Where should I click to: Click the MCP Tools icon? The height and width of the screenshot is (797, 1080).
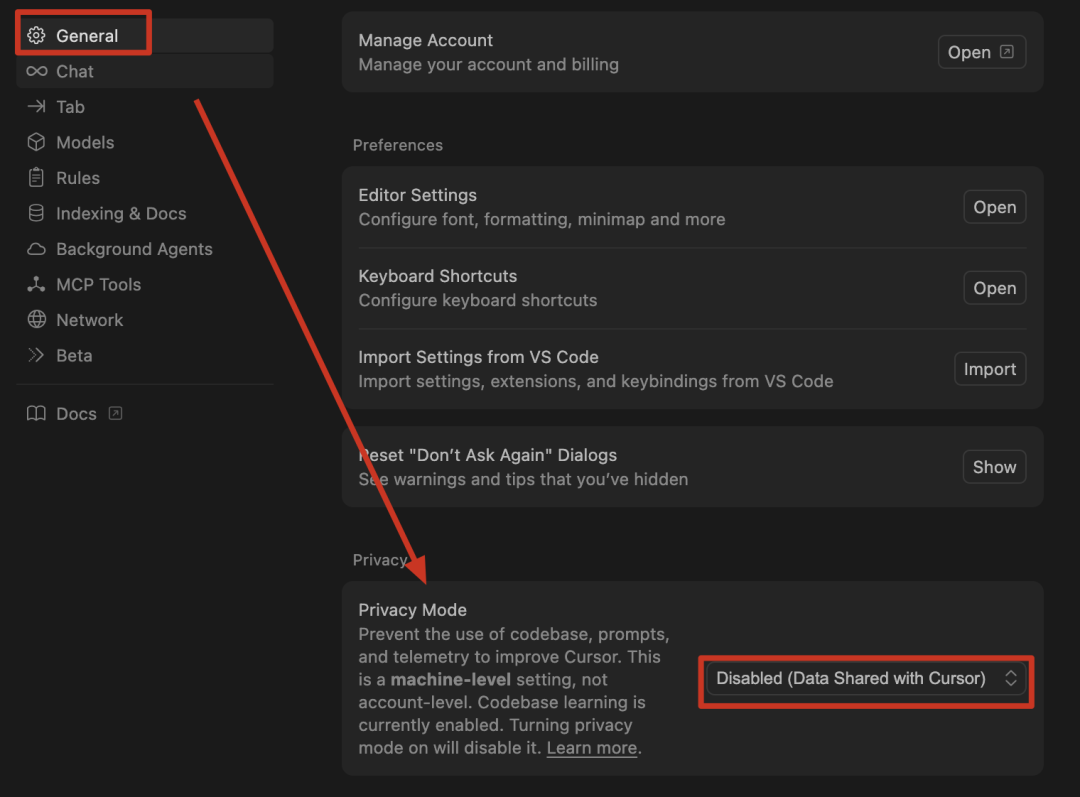[37, 284]
